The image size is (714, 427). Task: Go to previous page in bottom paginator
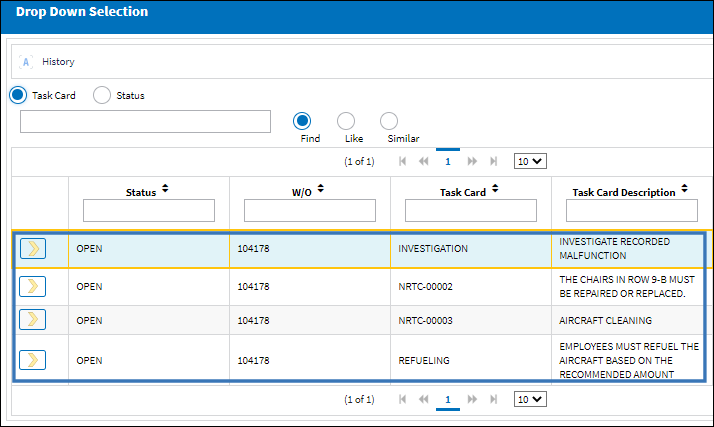(423, 399)
